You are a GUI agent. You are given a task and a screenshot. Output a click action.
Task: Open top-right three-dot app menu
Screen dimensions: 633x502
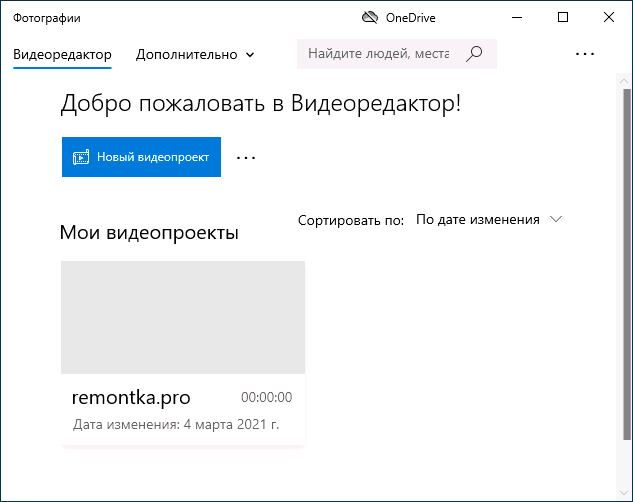(x=585, y=54)
